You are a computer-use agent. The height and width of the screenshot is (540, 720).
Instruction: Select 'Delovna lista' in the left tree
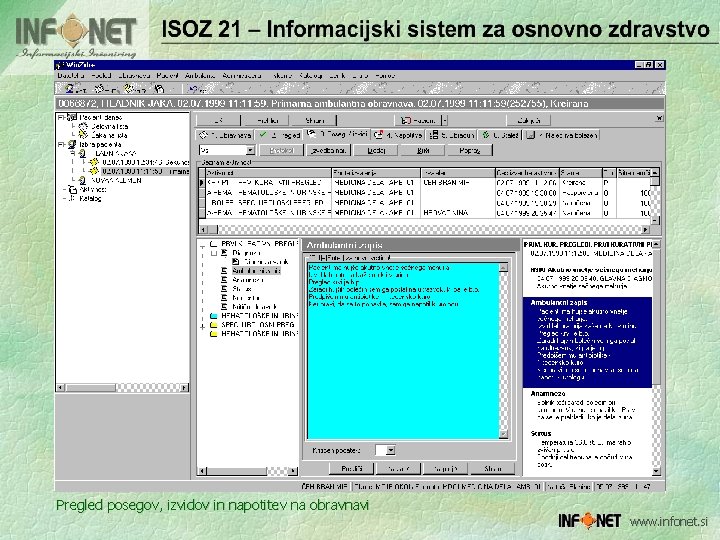pyautogui.click(x=109, y=126)
